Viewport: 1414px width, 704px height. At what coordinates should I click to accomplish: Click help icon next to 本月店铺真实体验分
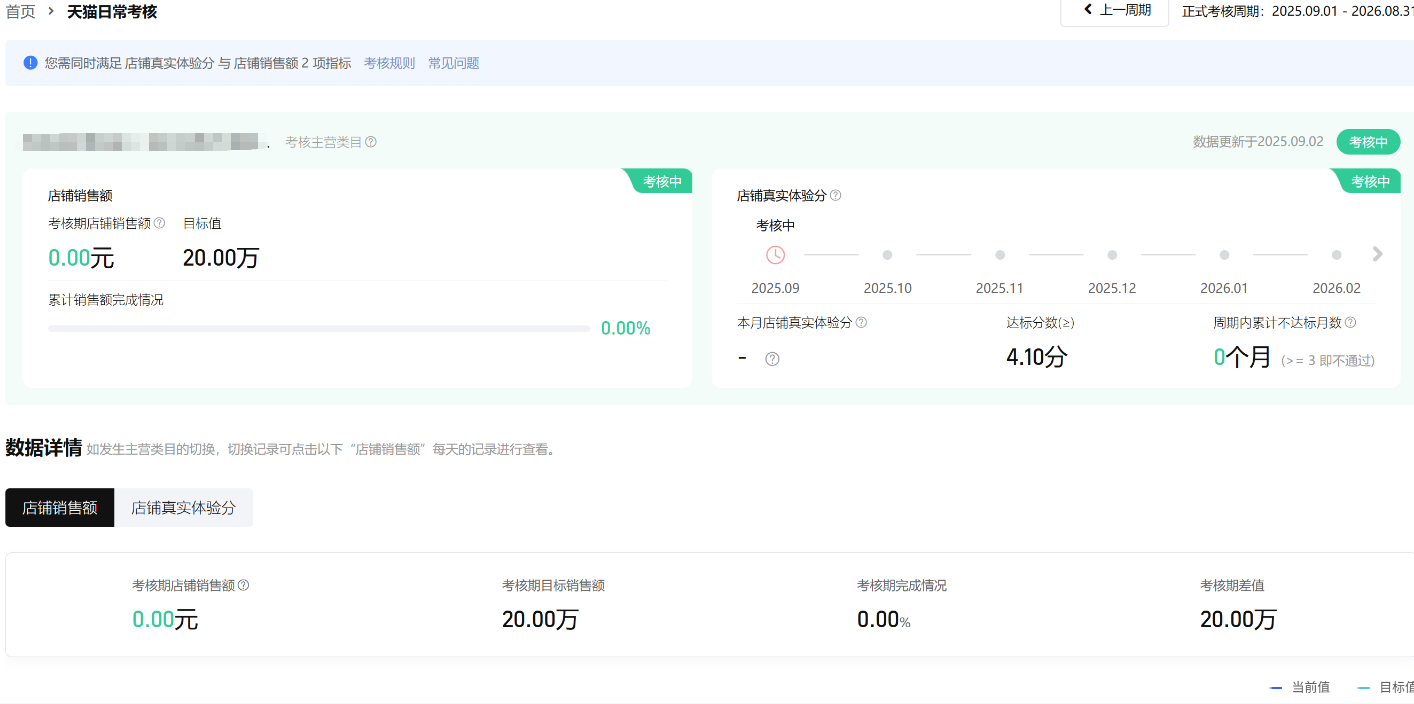click(861, 322)
